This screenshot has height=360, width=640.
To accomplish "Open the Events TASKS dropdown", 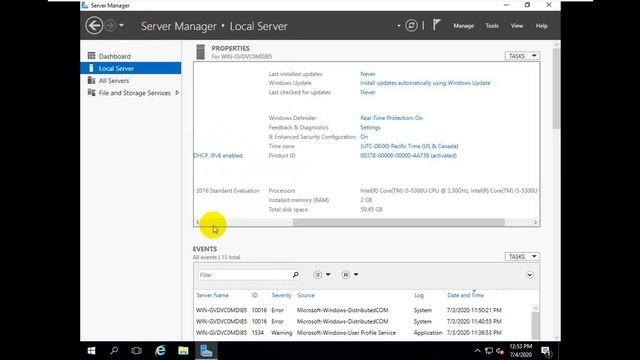I will point(522,257).
